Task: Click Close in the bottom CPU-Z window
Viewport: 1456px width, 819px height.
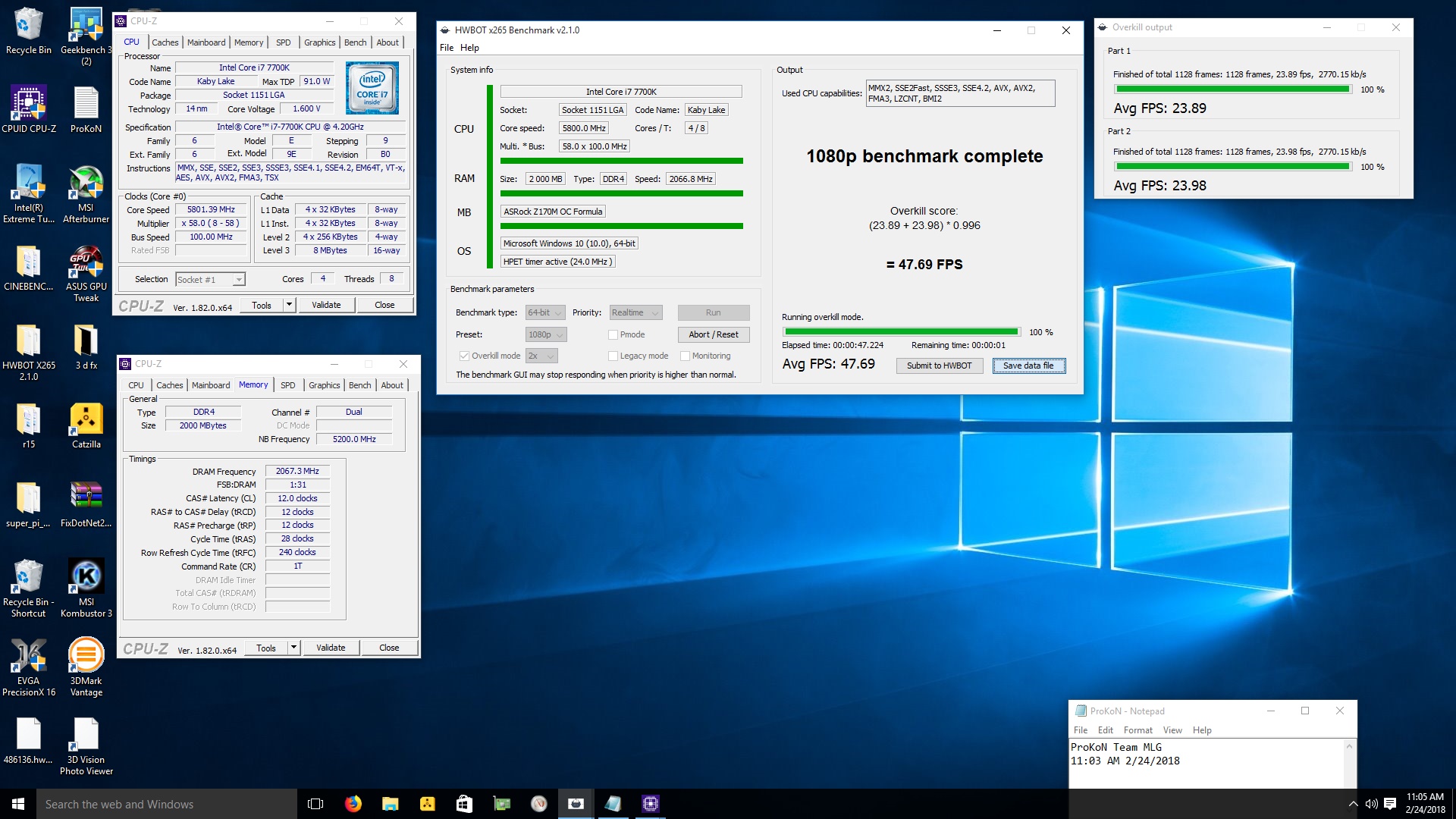Action: coord(389,648)
